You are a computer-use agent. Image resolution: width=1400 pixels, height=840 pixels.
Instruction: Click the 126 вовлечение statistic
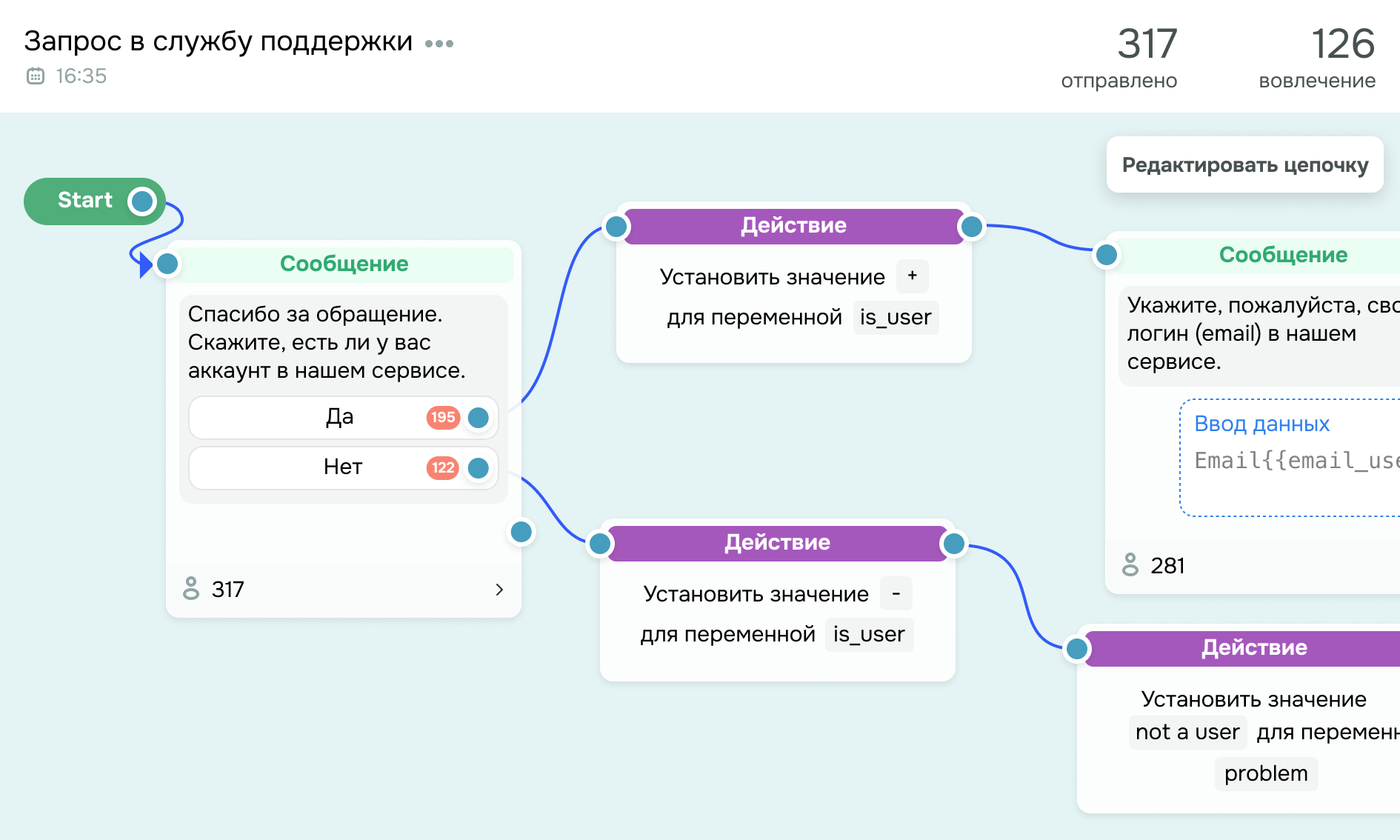(x=1318, y=58)
